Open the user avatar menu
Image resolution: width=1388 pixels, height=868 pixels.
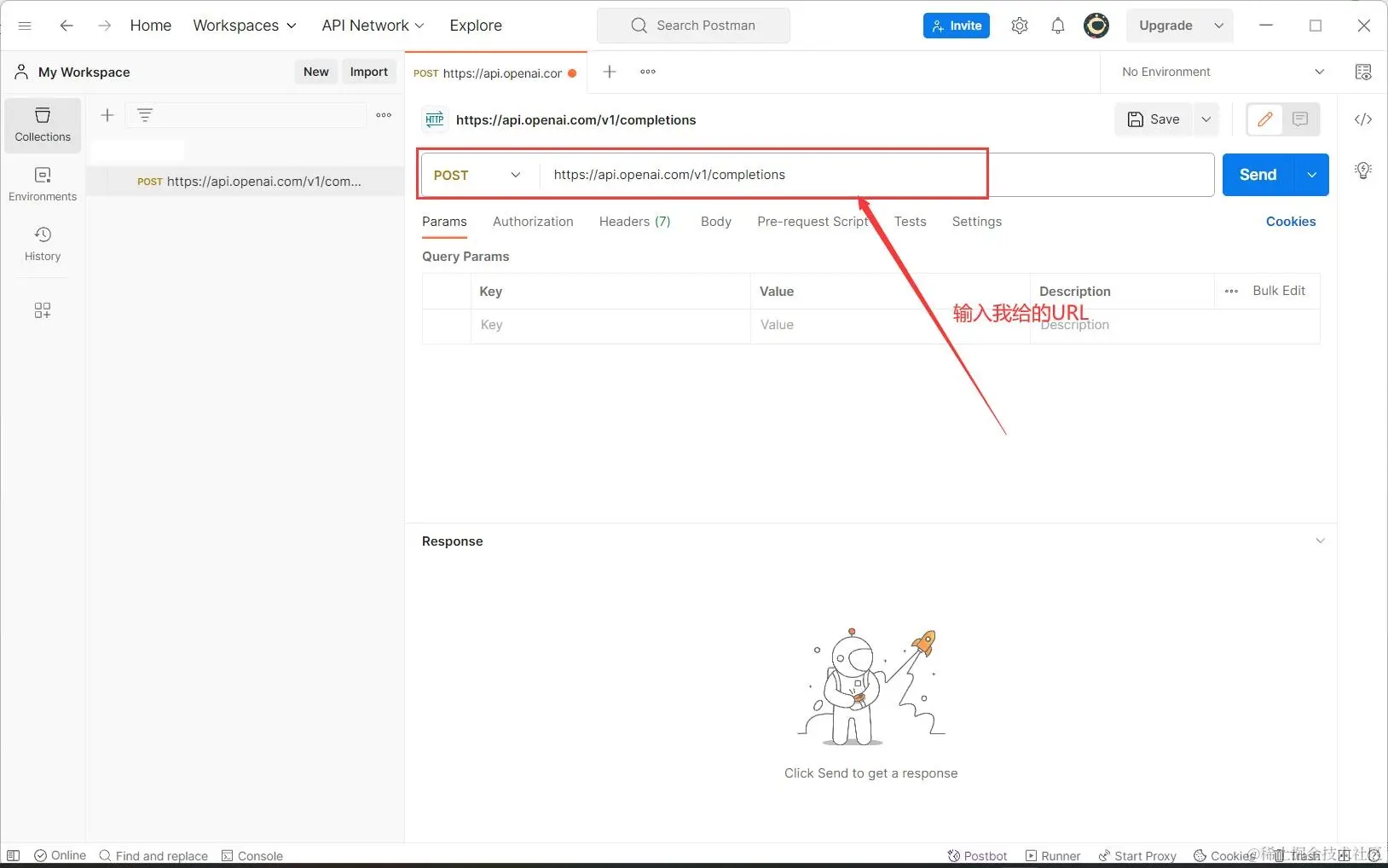point(1096,26)
